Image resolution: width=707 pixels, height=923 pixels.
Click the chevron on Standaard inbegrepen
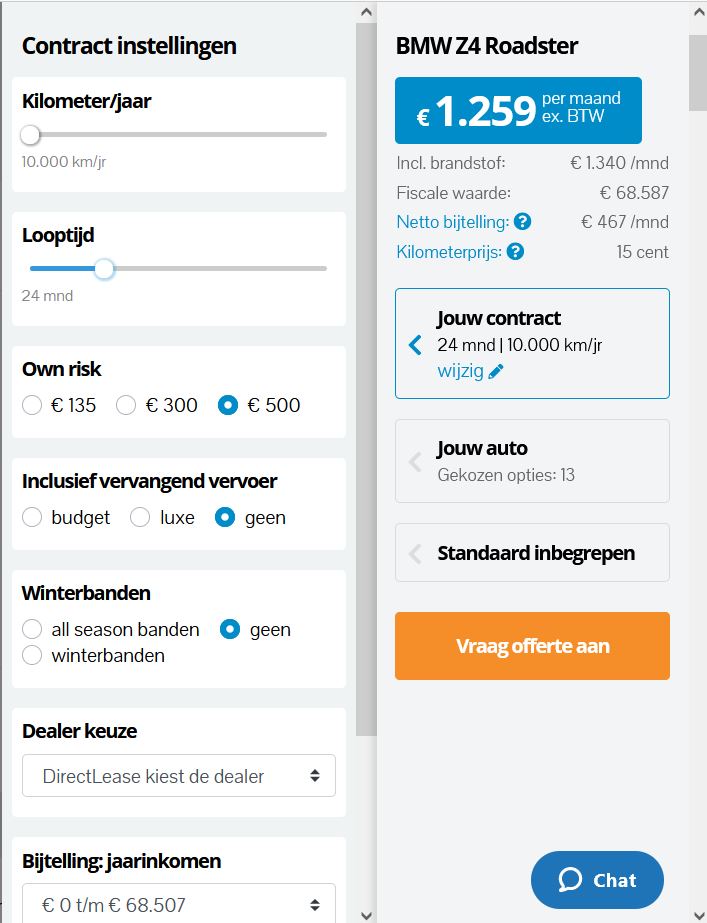(416, 553)
